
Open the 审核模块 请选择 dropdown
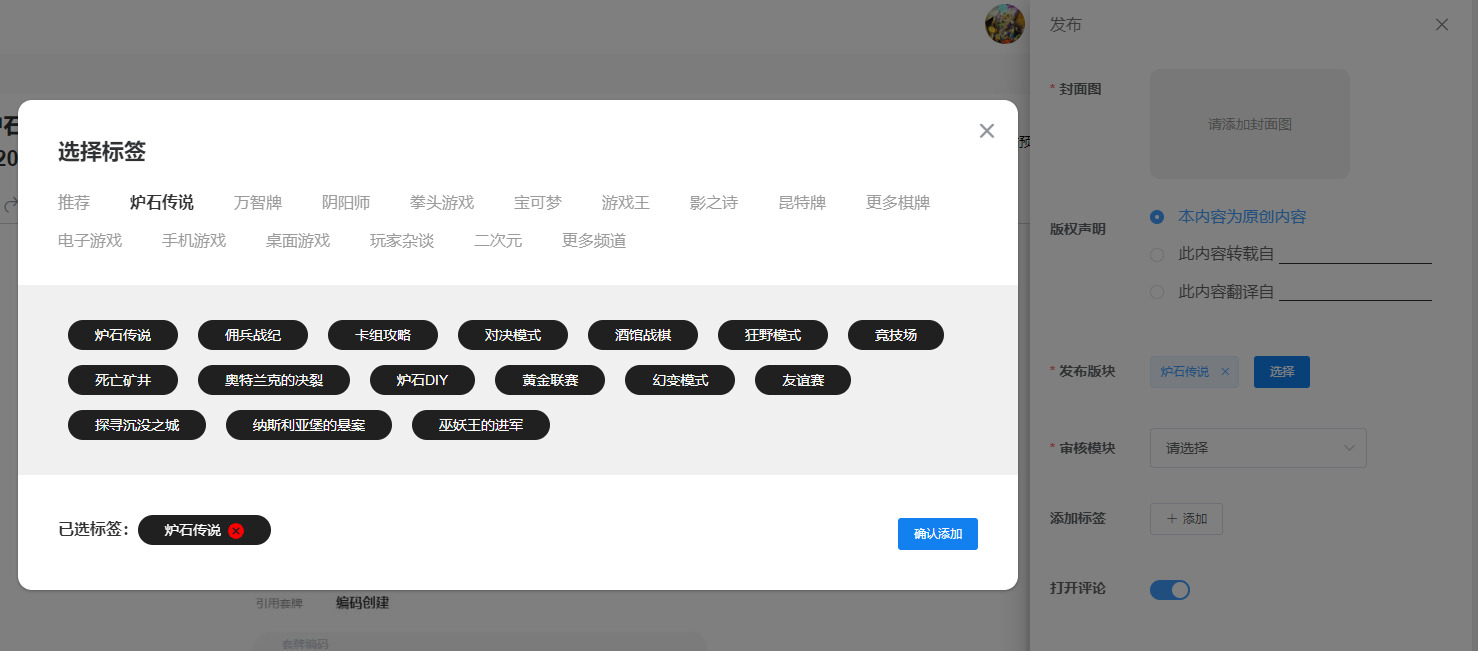point(1258,448)
